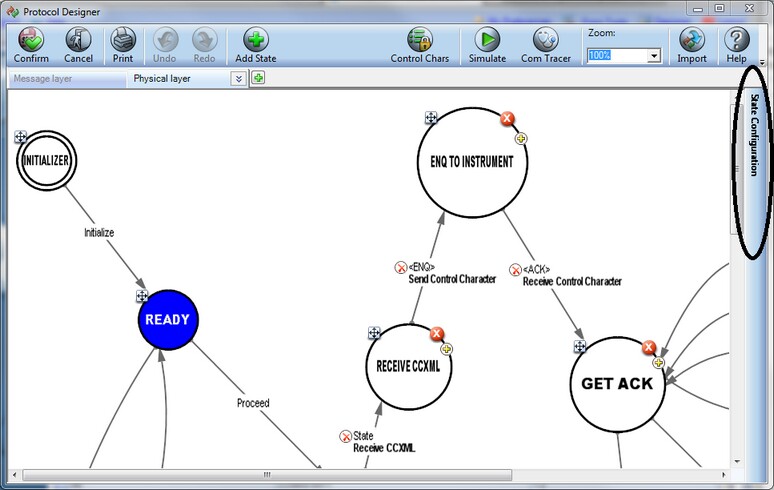Click the Print icon

123,40
